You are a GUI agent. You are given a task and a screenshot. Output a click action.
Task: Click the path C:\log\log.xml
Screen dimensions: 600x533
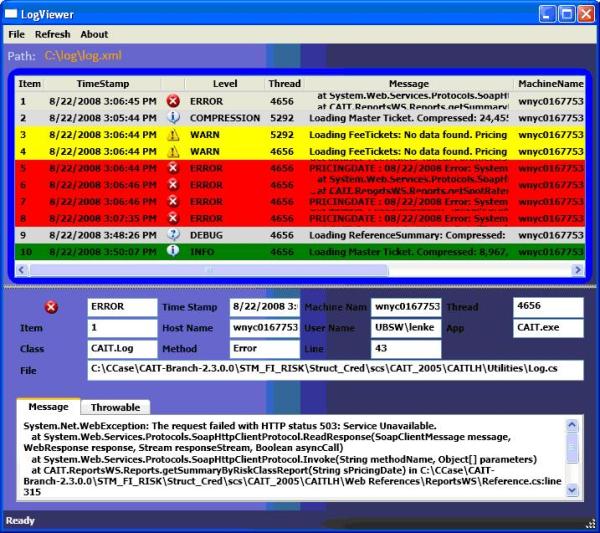pyautogui.click(x=83, y=56)
